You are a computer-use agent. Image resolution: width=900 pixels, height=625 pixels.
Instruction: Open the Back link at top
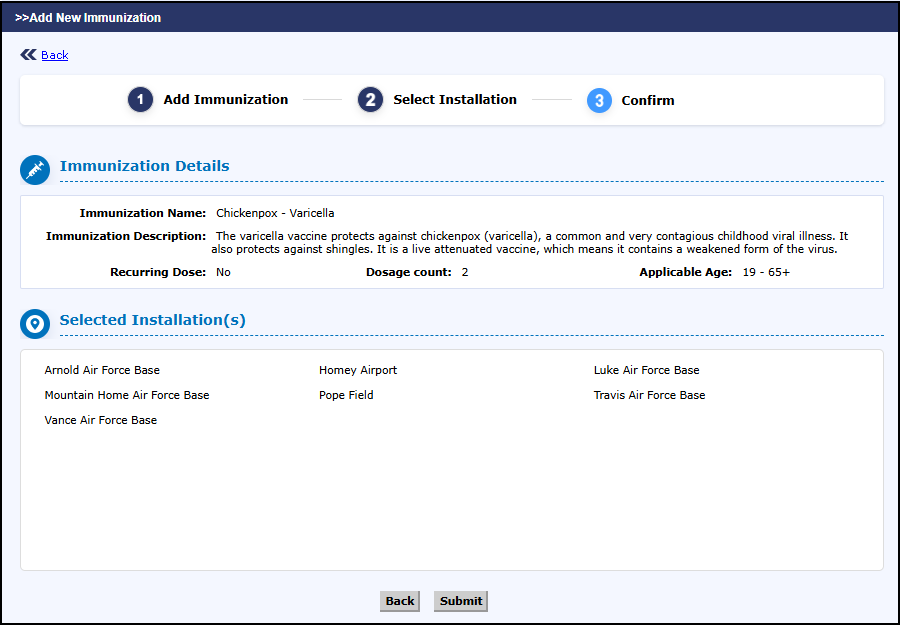[55, 55]
